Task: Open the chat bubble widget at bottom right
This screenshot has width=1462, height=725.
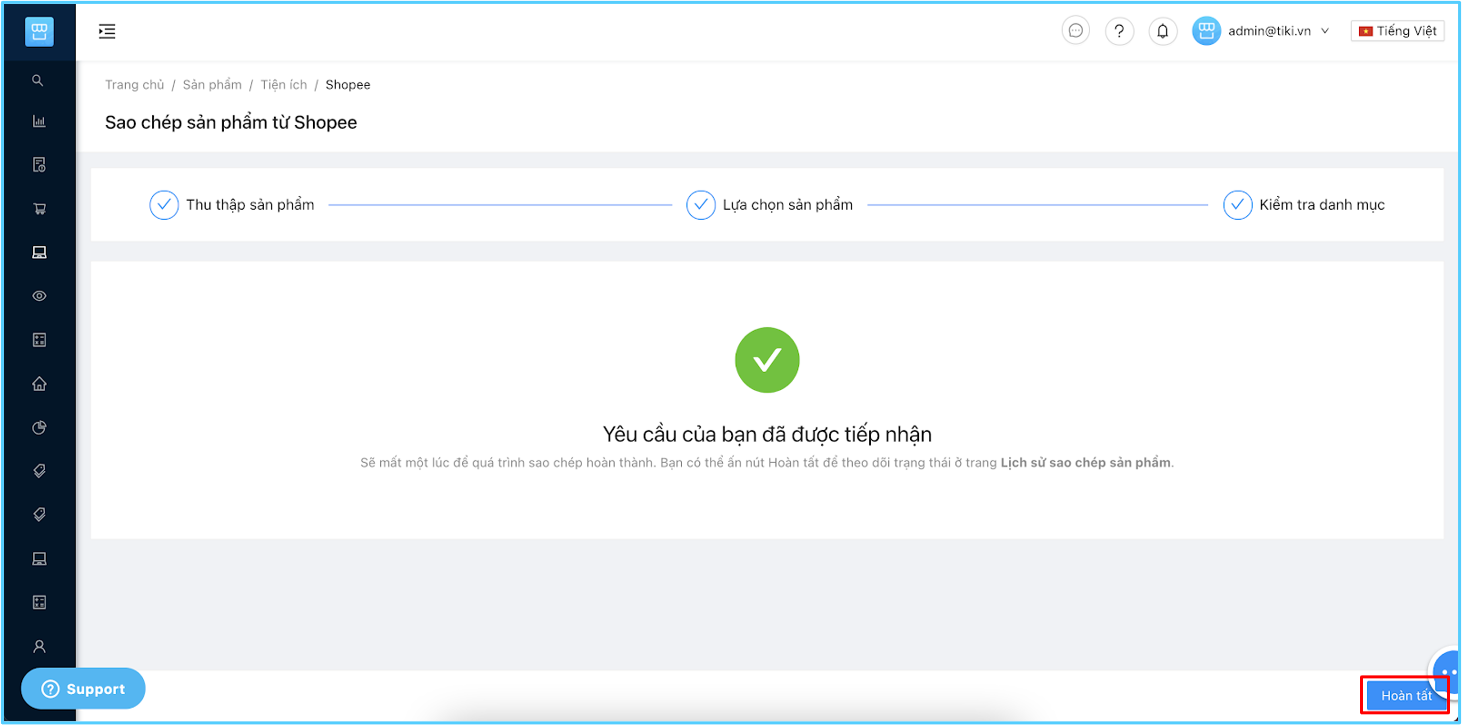Action: coord(1448,672)
